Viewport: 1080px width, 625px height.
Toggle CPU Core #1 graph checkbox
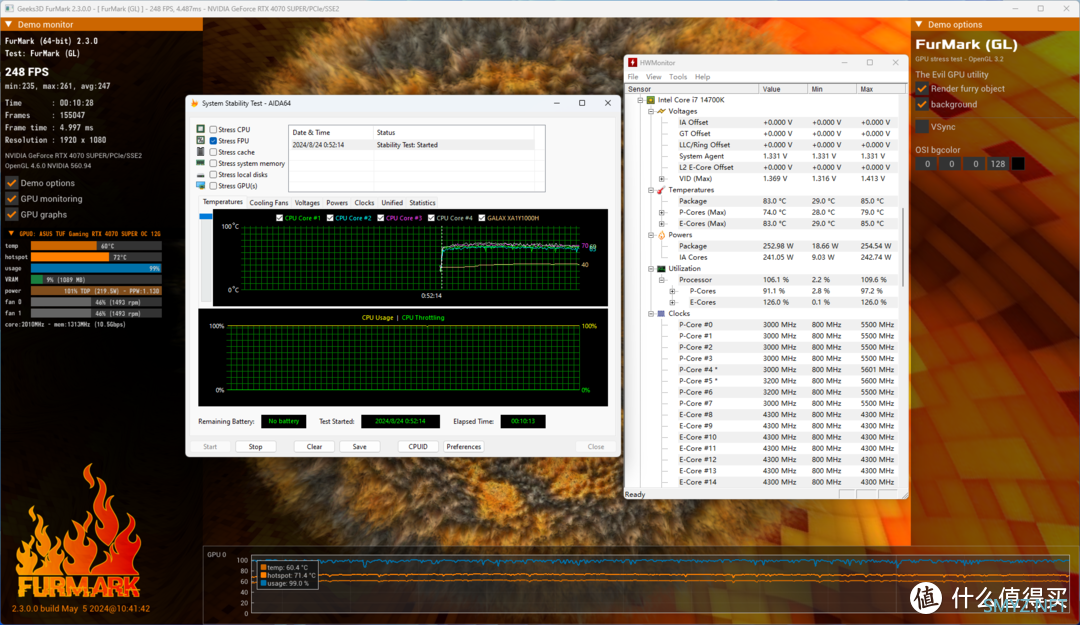point(280,218)
